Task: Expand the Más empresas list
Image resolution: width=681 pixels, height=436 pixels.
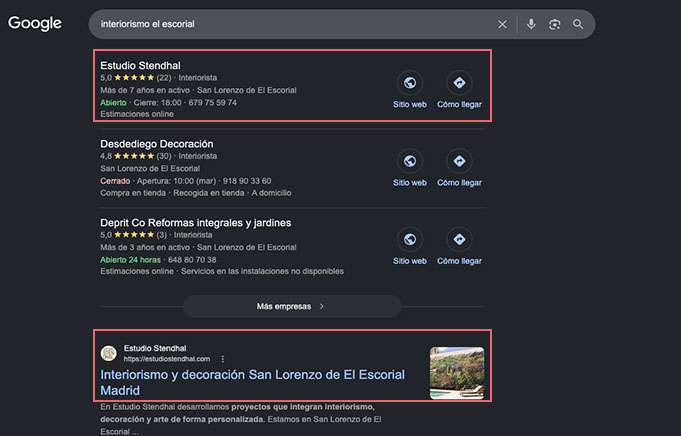Action: pos(292,307)
